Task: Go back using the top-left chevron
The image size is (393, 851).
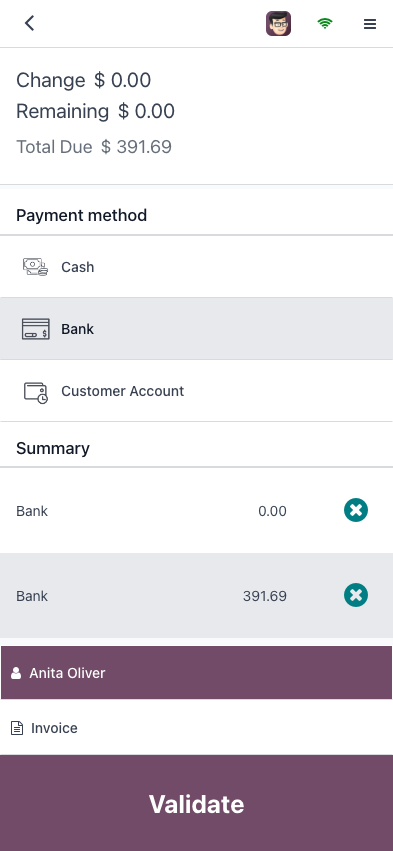Action: coord(29,23)
